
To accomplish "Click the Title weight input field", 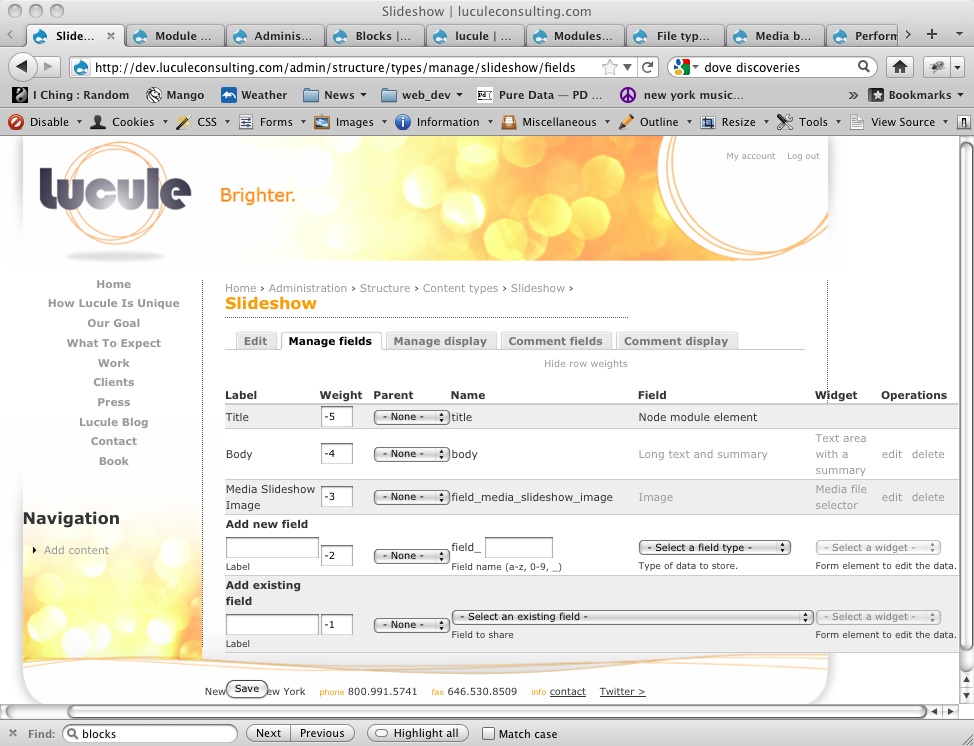I will coord(337,417).
